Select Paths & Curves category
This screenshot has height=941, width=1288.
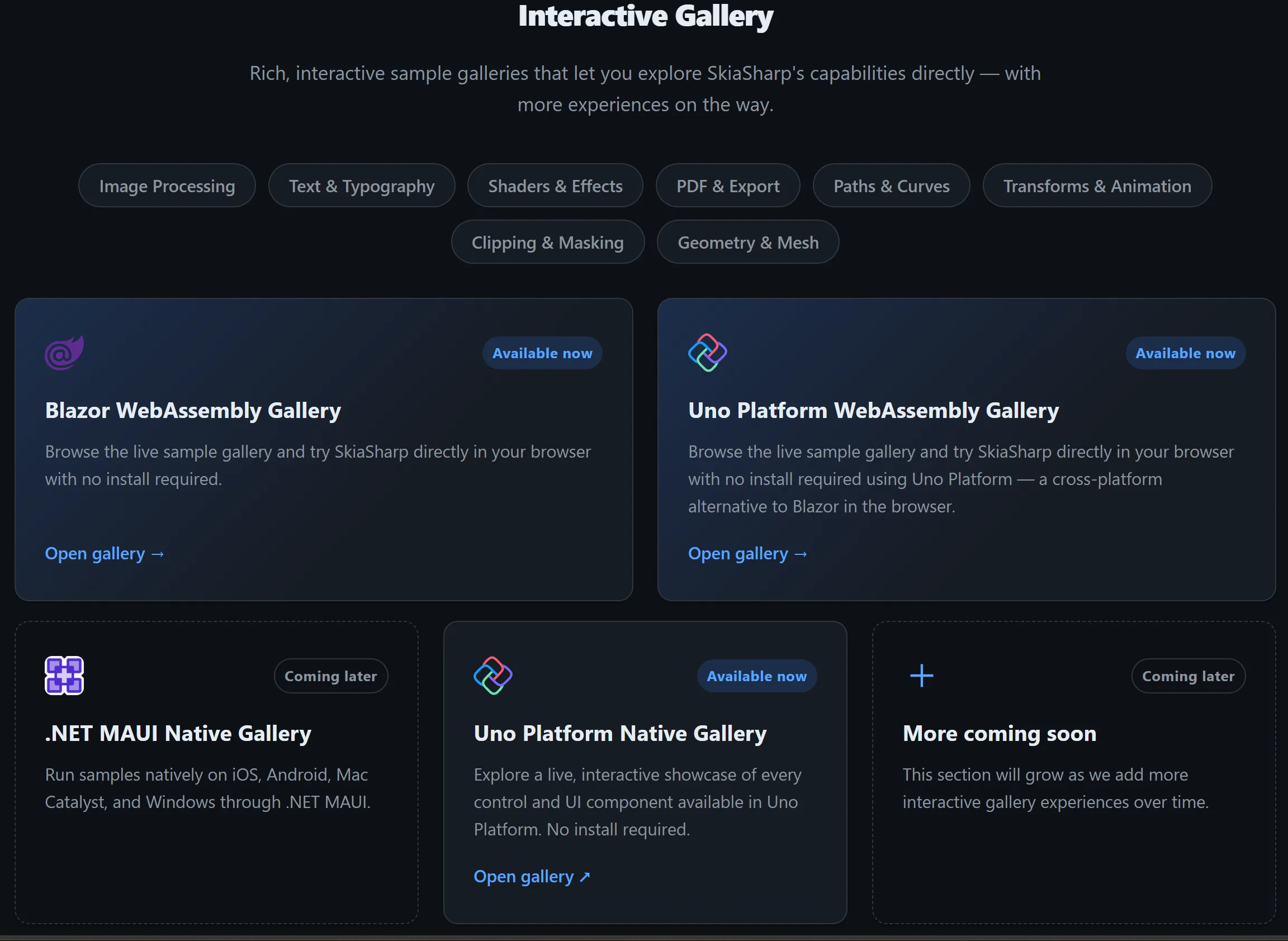[x=891, y=186]
